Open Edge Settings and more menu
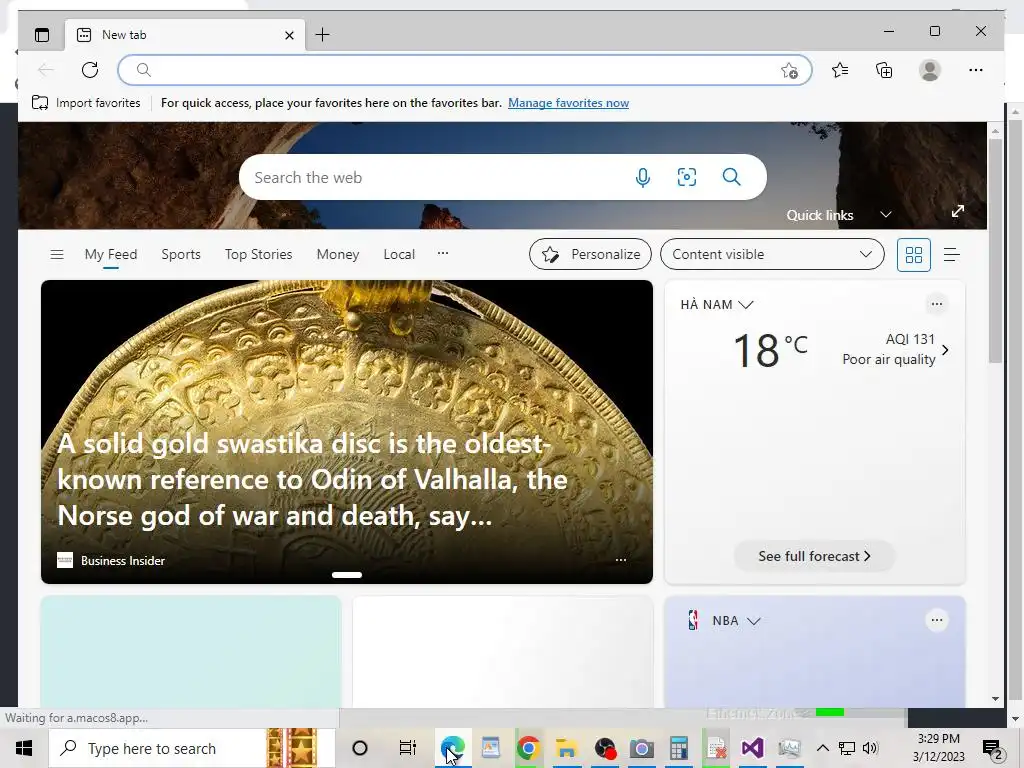 coord(976,70)
